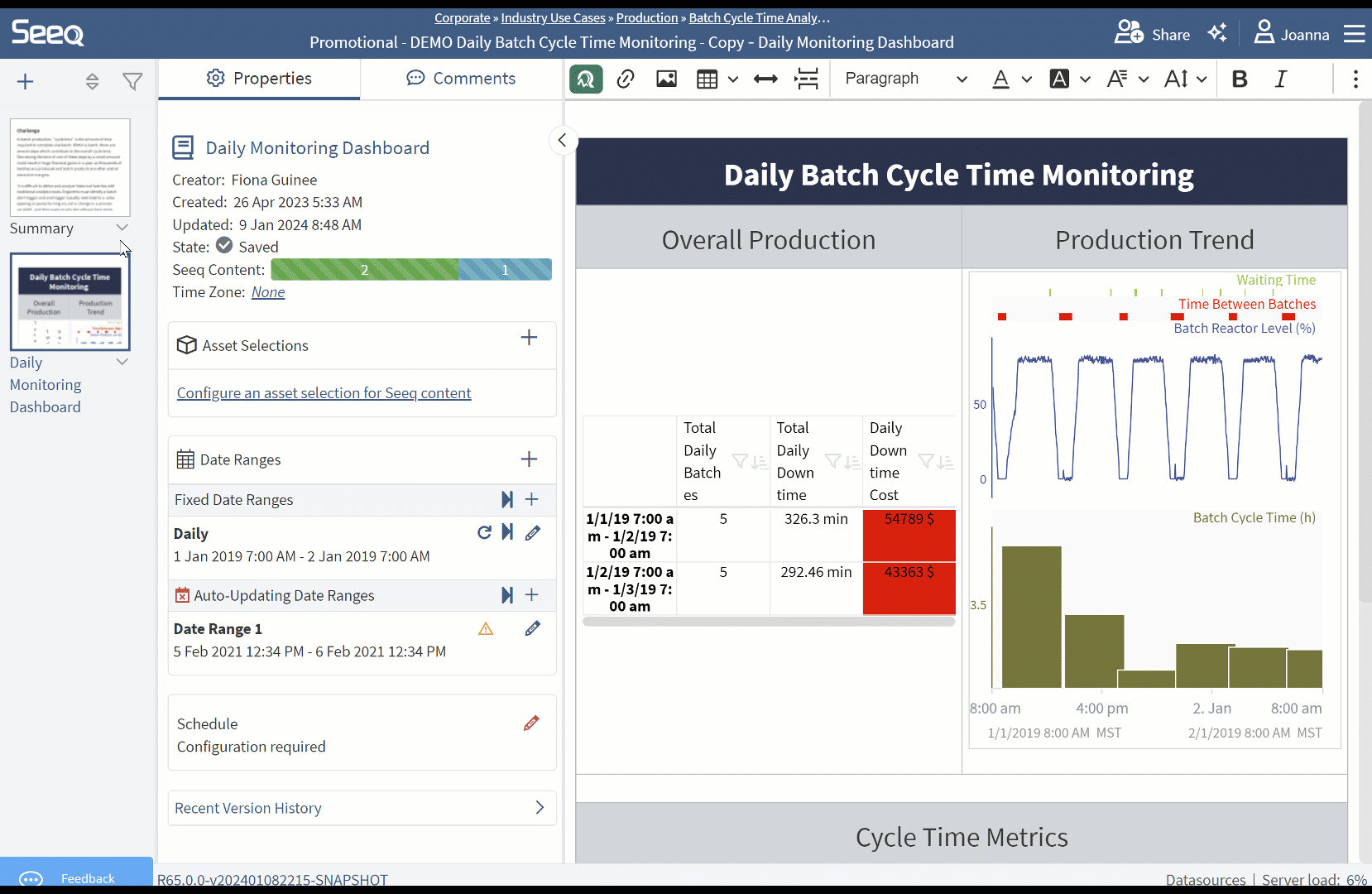
Task: Add a new document with plus icon
Action: (x=26, y=81)
